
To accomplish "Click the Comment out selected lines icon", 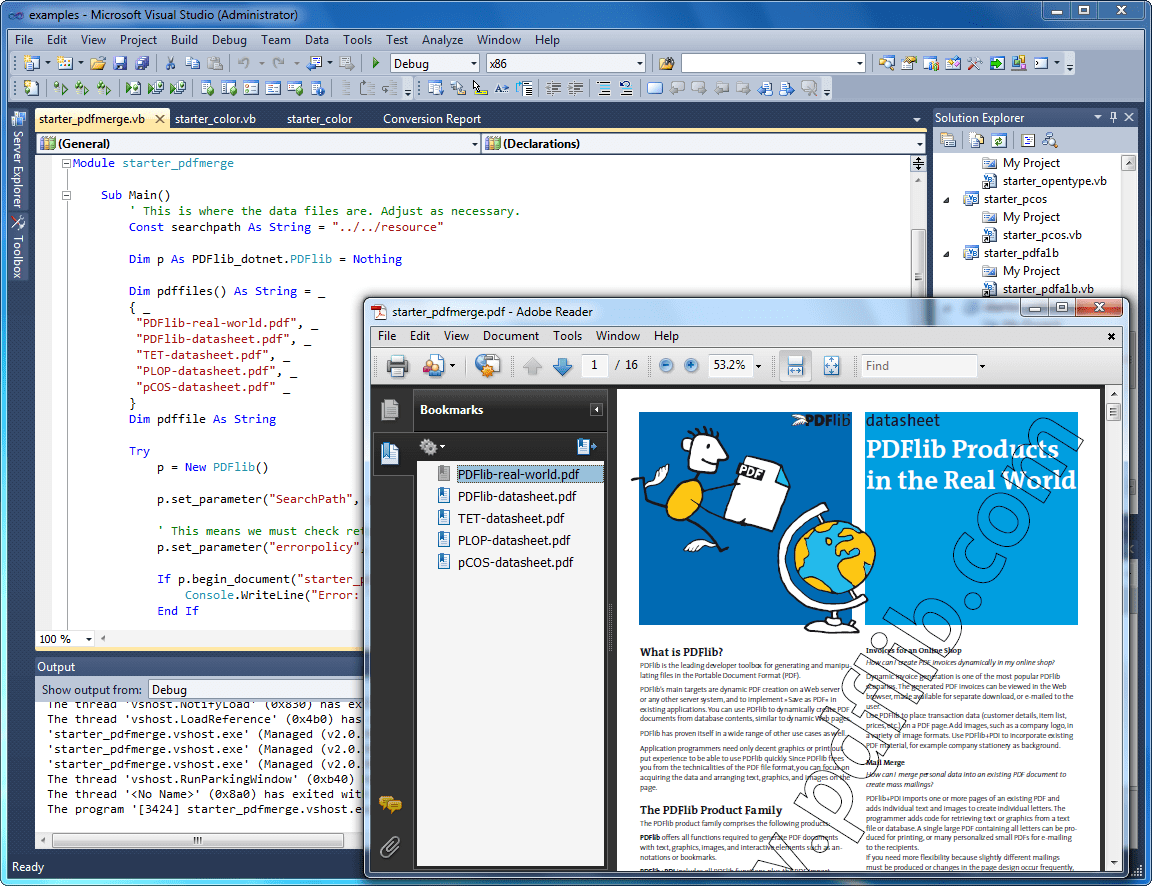I will 603,89.
